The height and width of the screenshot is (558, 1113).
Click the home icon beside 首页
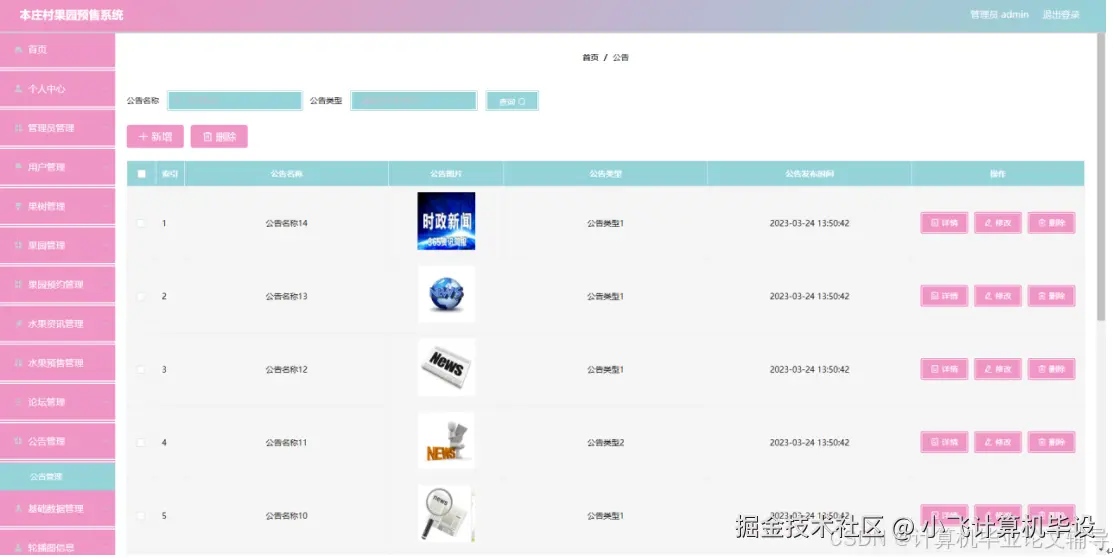click(x=18, y=50)
